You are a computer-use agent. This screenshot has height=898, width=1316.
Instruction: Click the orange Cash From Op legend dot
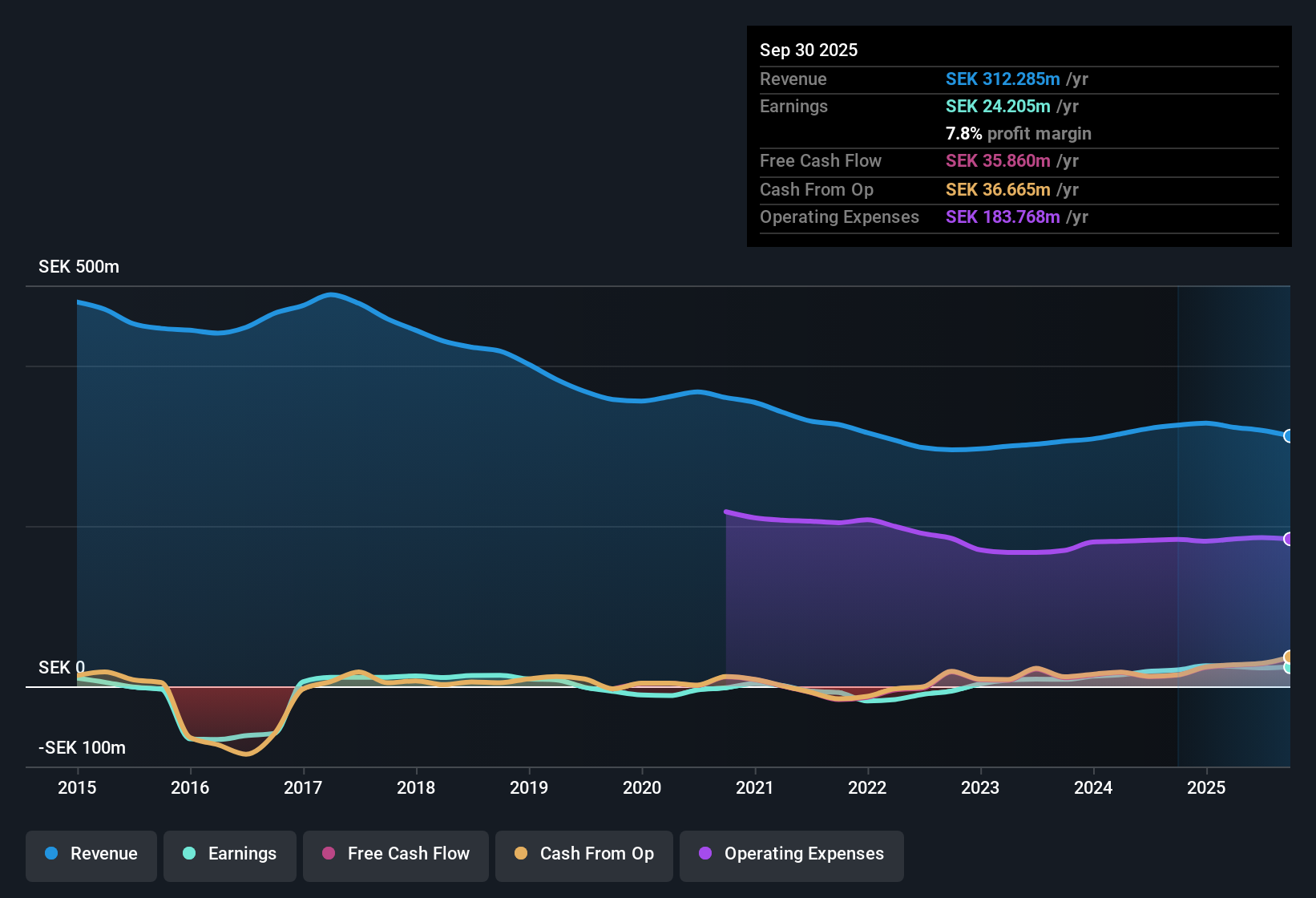coord(521,854)
